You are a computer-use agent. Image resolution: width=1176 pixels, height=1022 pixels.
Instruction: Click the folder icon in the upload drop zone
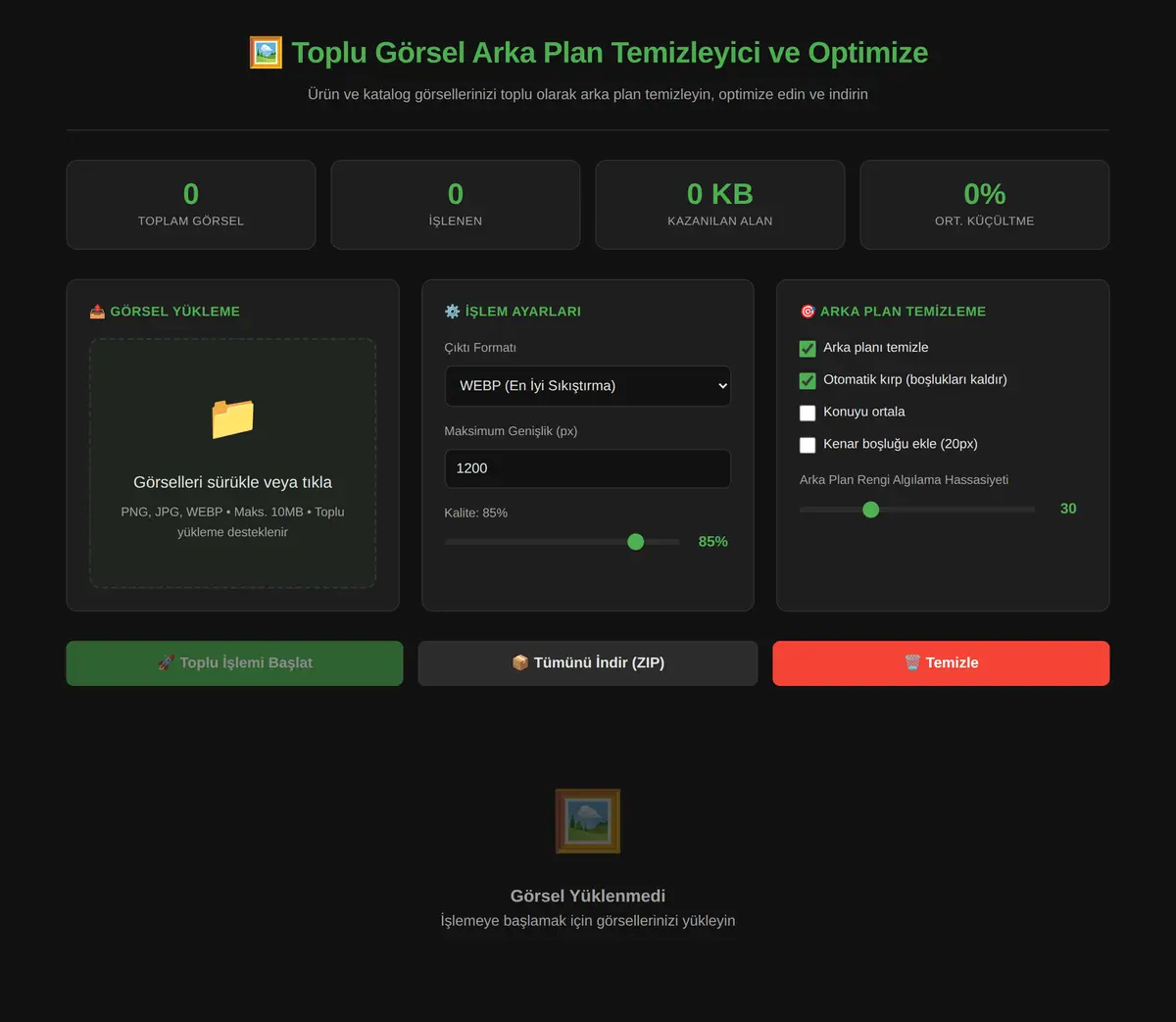(232, 418)
